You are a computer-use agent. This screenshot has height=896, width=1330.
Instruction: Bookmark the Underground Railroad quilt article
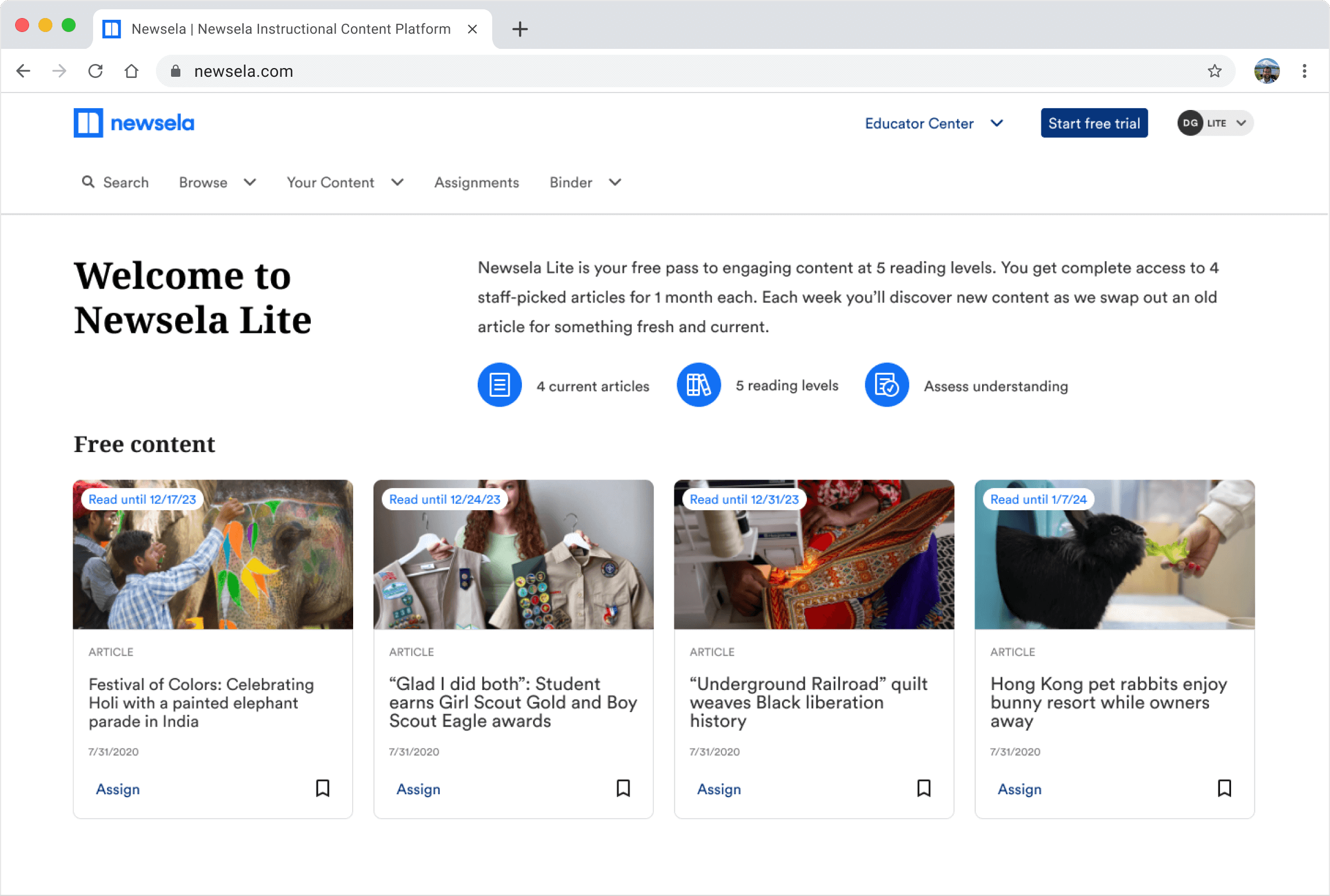point(924,788)
